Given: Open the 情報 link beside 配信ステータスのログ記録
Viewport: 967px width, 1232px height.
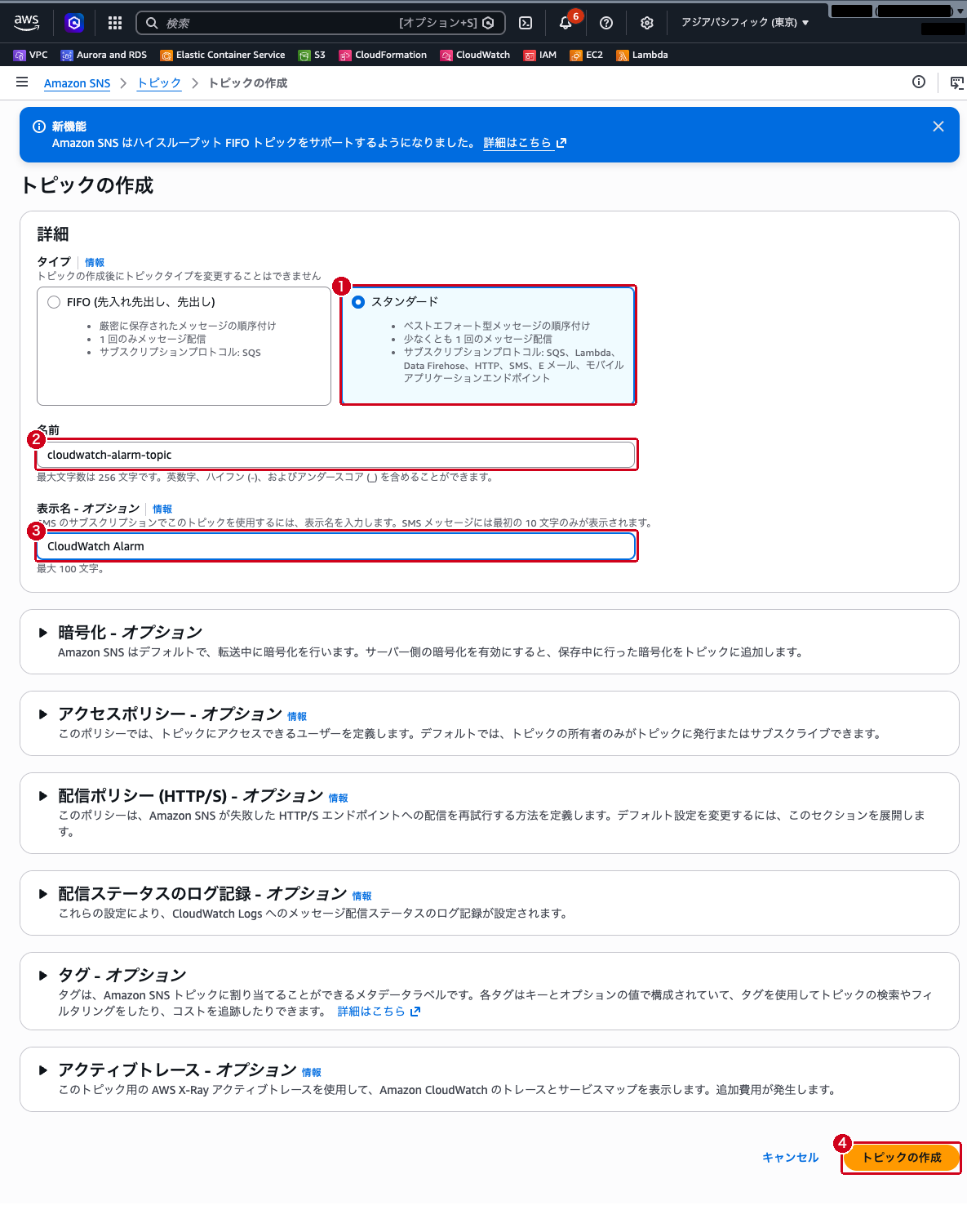Looking at the screenshot, I should click(x=362, y=896).
